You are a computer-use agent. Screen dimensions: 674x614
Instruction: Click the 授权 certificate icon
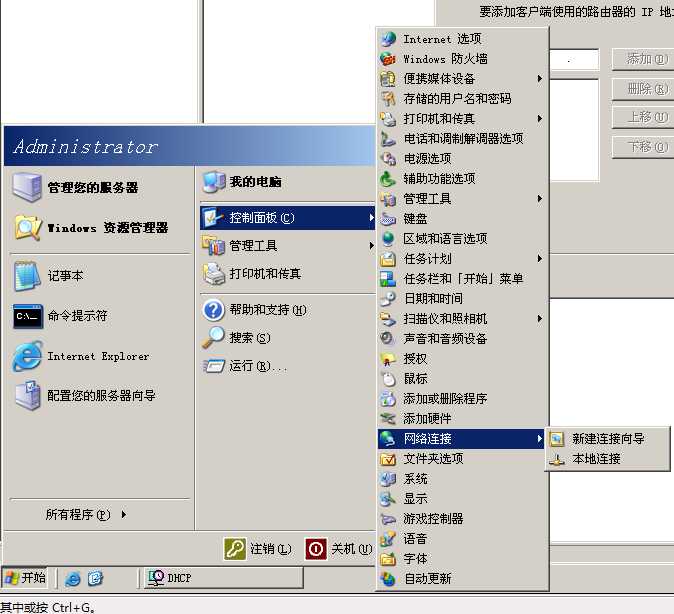click(x=388, y=359)
